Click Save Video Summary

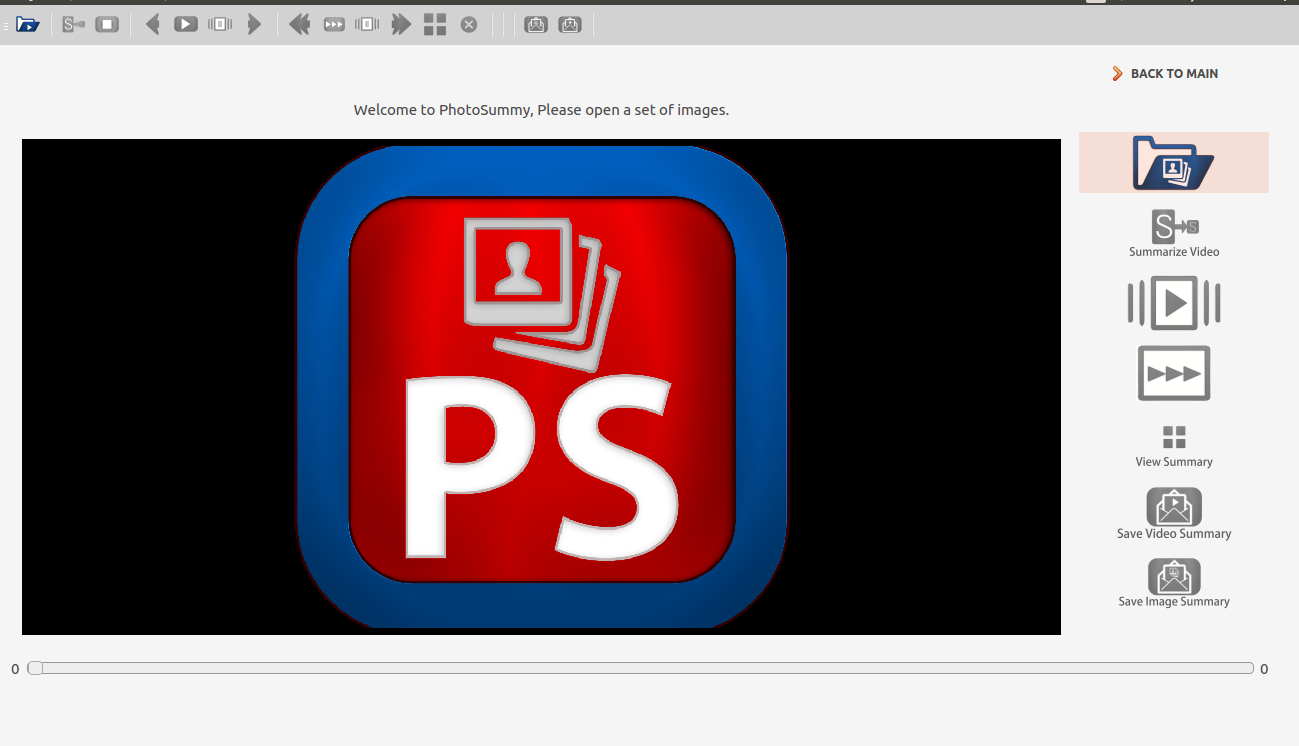(1174, 514)
